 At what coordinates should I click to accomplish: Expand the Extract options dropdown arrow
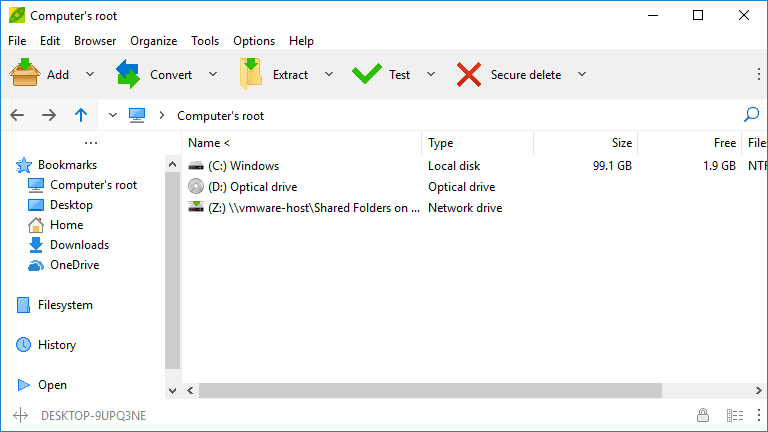point(329,74)
